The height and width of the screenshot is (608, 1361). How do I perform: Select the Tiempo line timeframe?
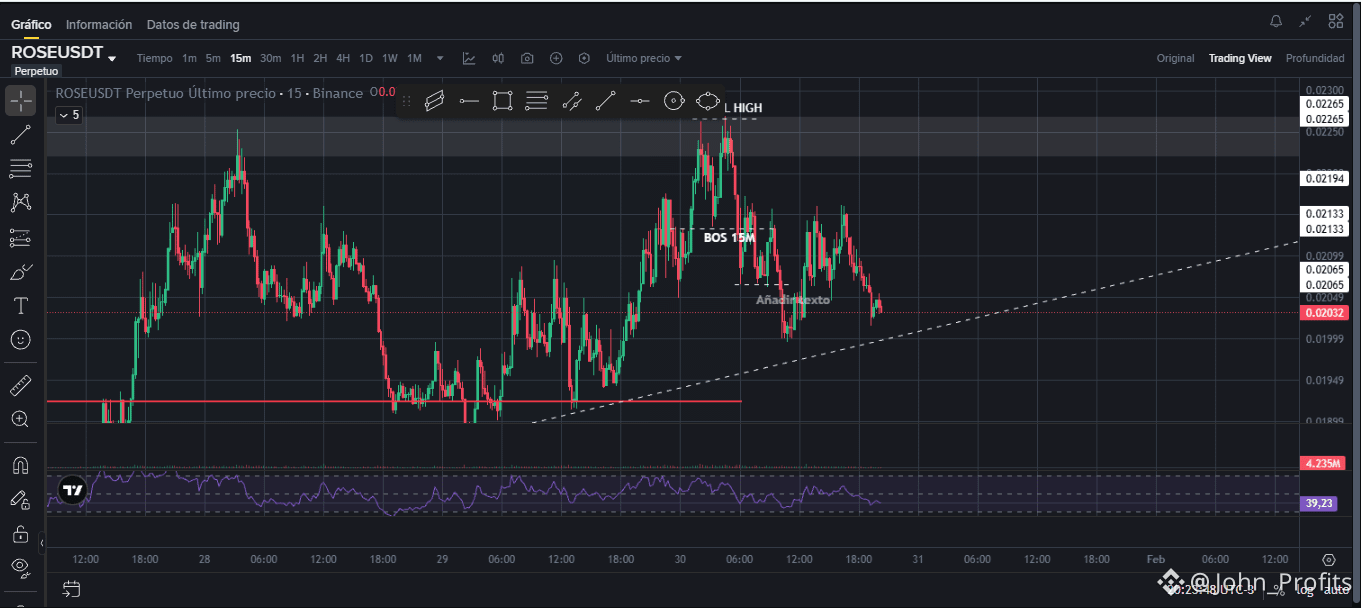coord(155,58)
